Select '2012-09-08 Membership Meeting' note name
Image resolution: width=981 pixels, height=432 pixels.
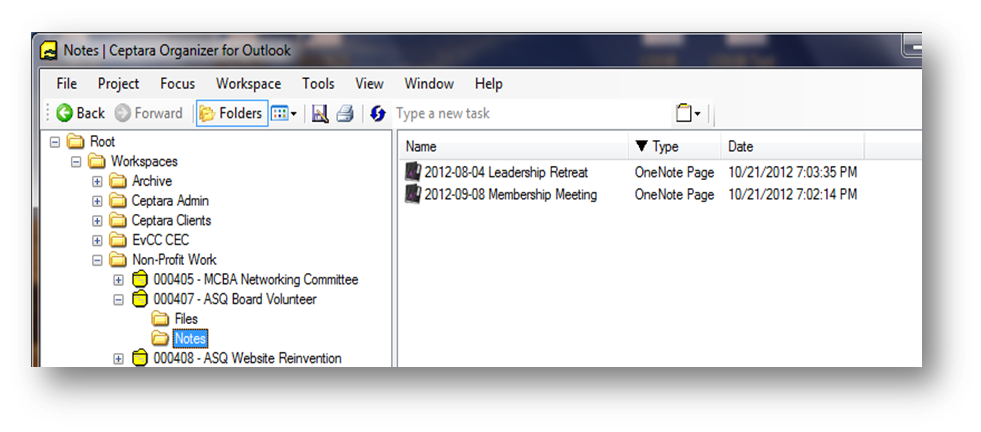point(511,195)
